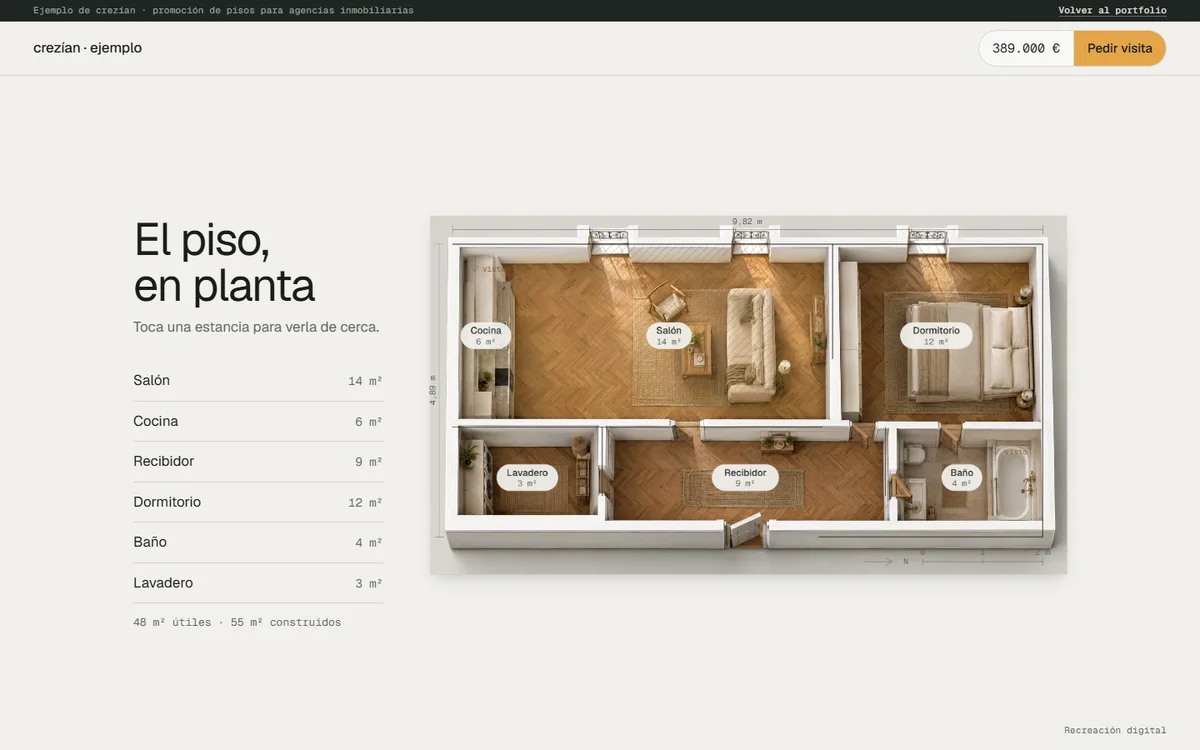The height and width of the screenshot is (750, 1200).
Task: Click the "48 m² útiles · 55 m² construidos" summary
Action: click(237, 622)
